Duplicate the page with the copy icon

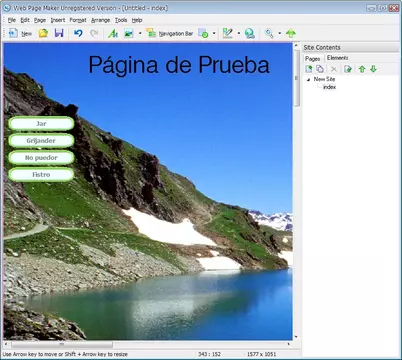tap(320, 69)
